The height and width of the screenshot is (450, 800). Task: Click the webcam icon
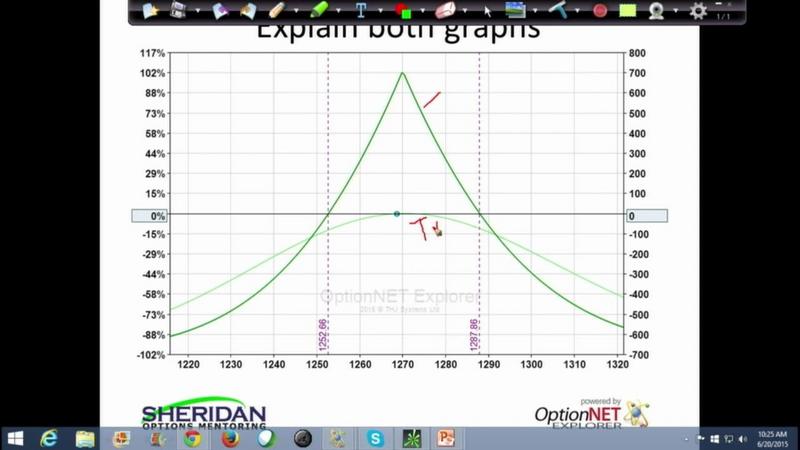click(656, 11)
